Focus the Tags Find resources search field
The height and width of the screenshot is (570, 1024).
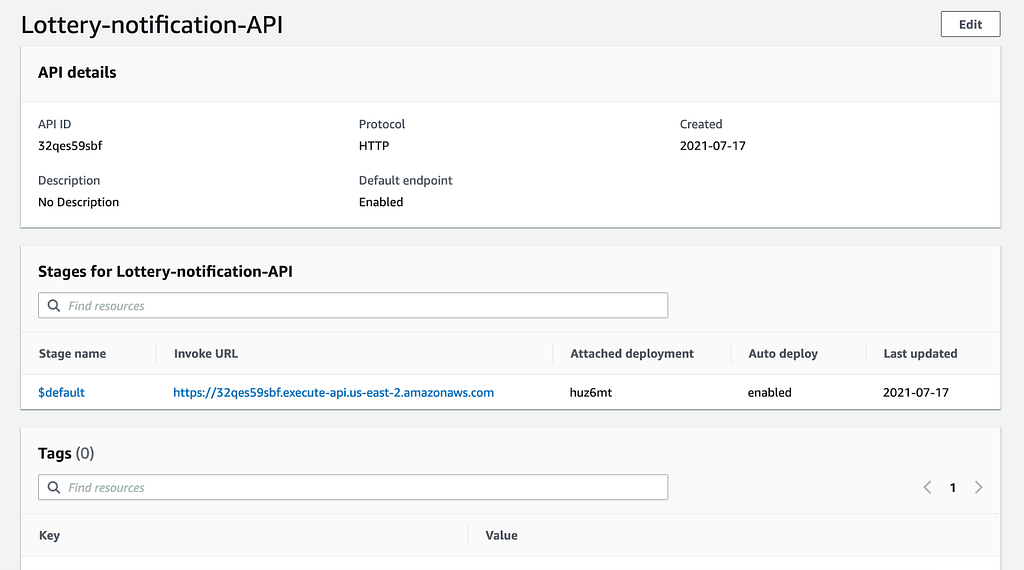coord(353,487)
